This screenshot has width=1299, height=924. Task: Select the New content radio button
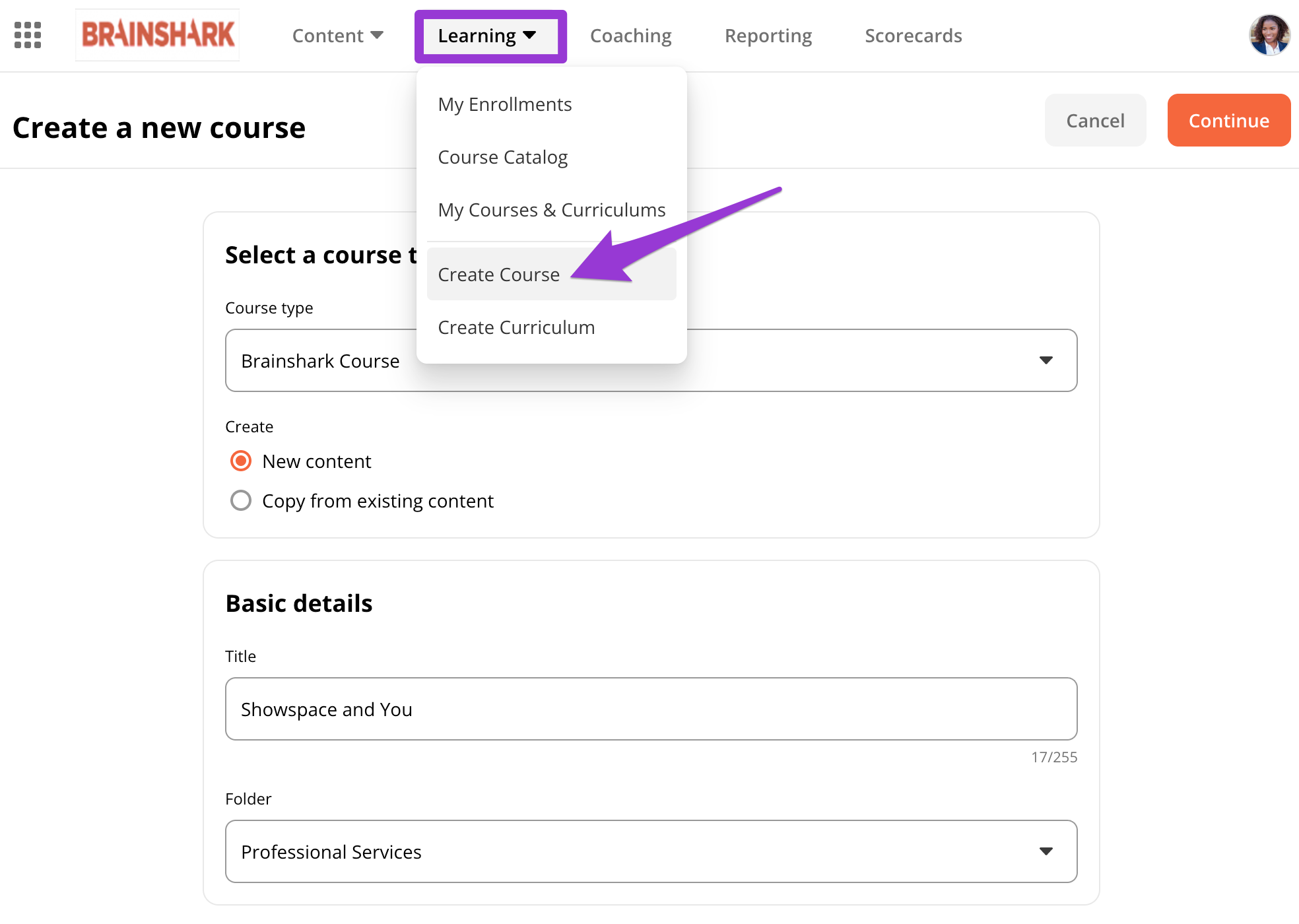click(241, 461)
